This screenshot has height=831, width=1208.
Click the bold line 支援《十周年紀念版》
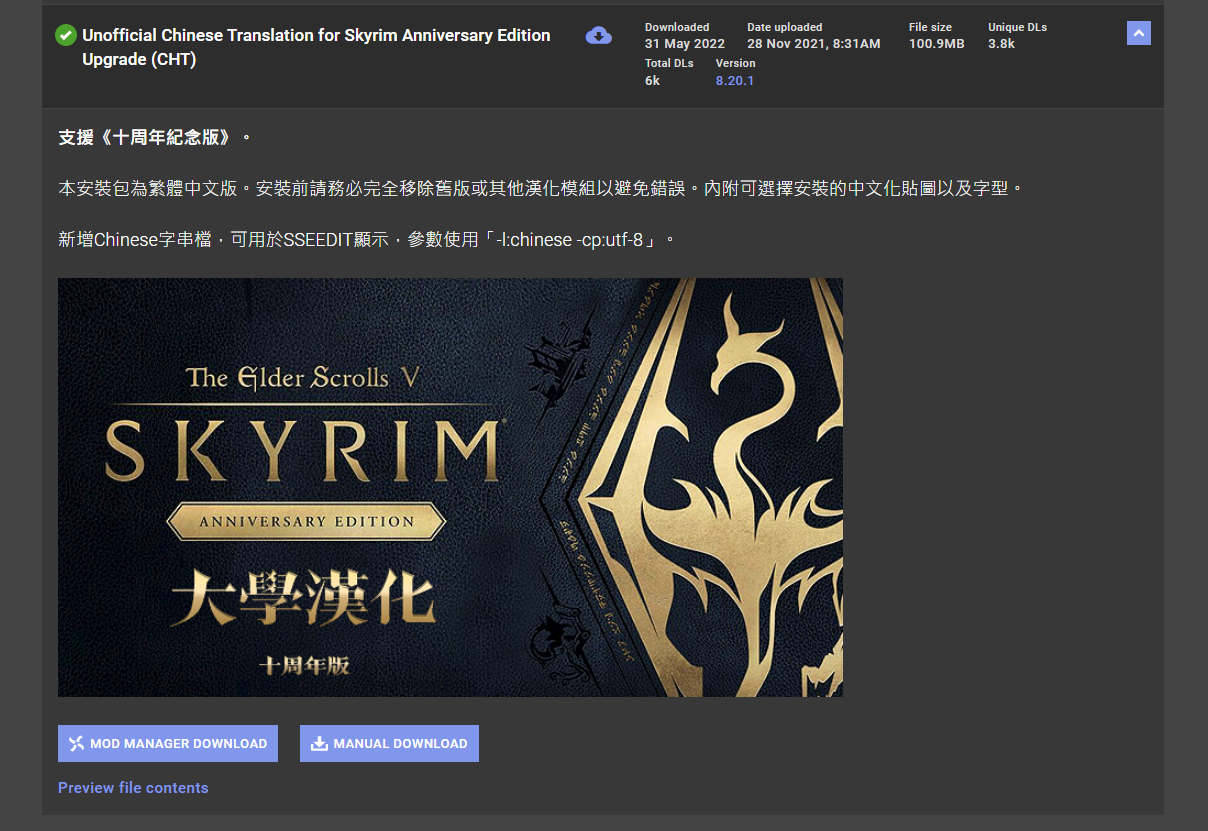[x=156, y=137]
